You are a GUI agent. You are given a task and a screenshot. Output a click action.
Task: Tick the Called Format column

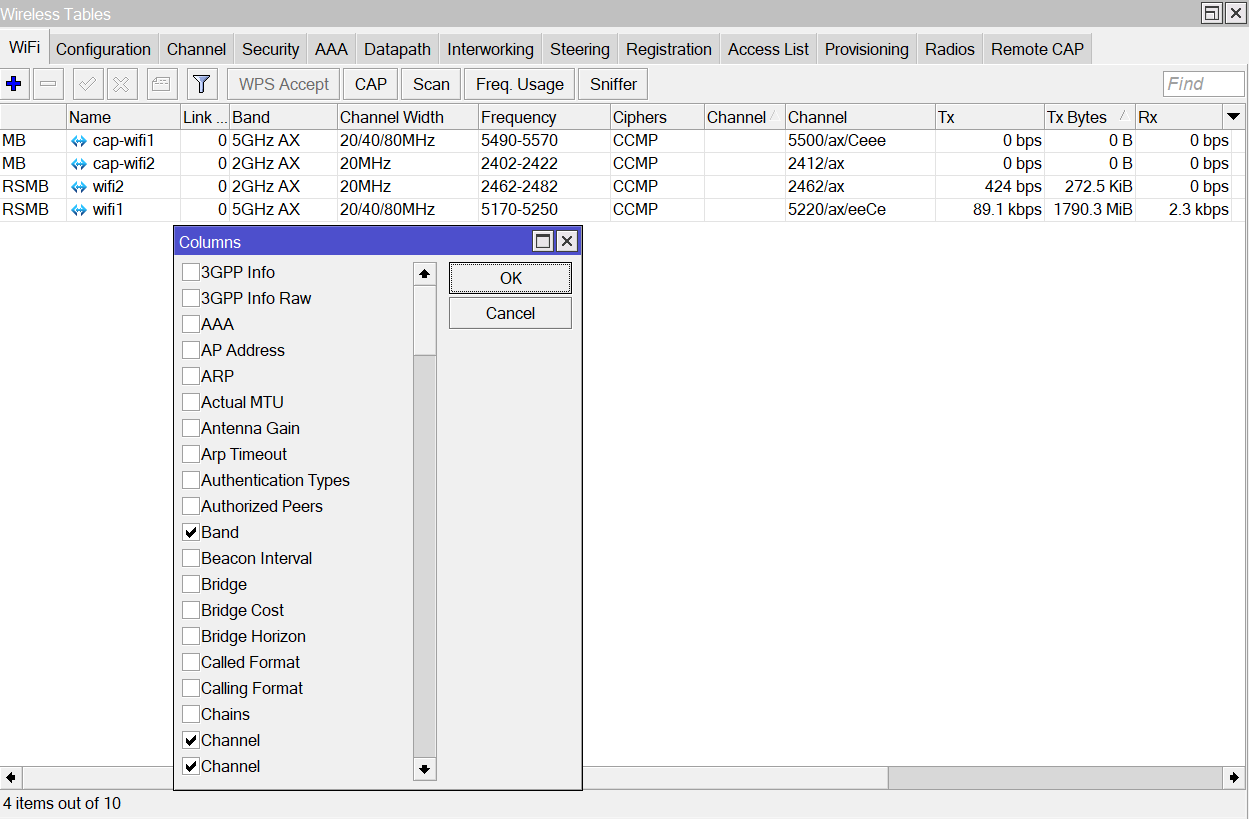click(191, 662)
